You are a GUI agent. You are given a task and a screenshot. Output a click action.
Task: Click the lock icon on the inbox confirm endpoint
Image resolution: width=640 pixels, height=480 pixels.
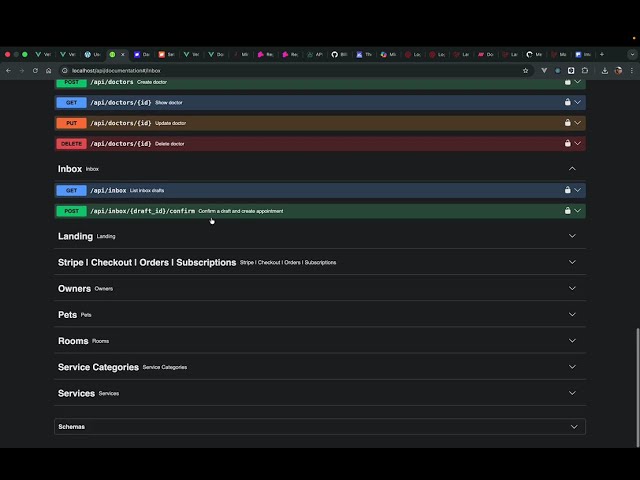point(567,211)
